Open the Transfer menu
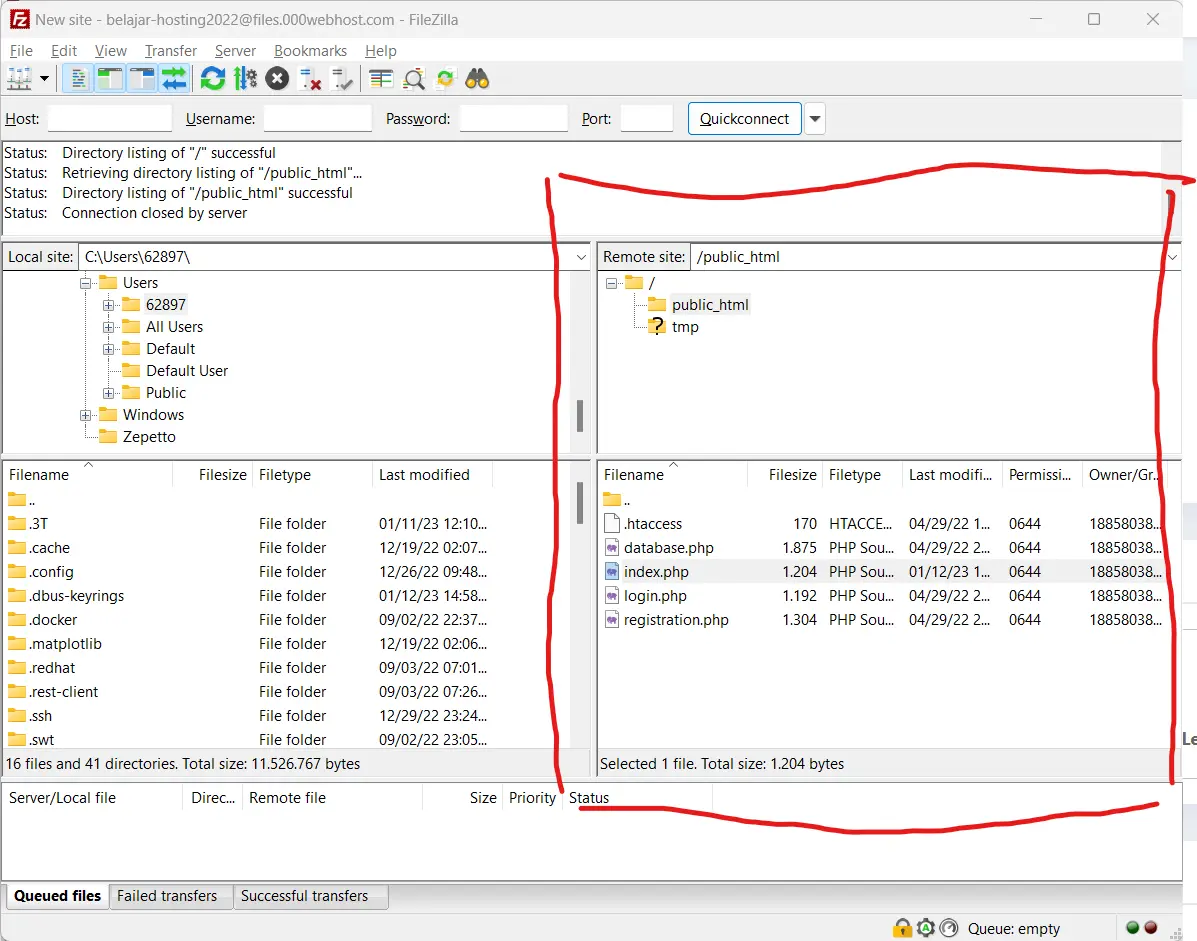This screenshot has height=941, width=1197. [x=170, y=50]
